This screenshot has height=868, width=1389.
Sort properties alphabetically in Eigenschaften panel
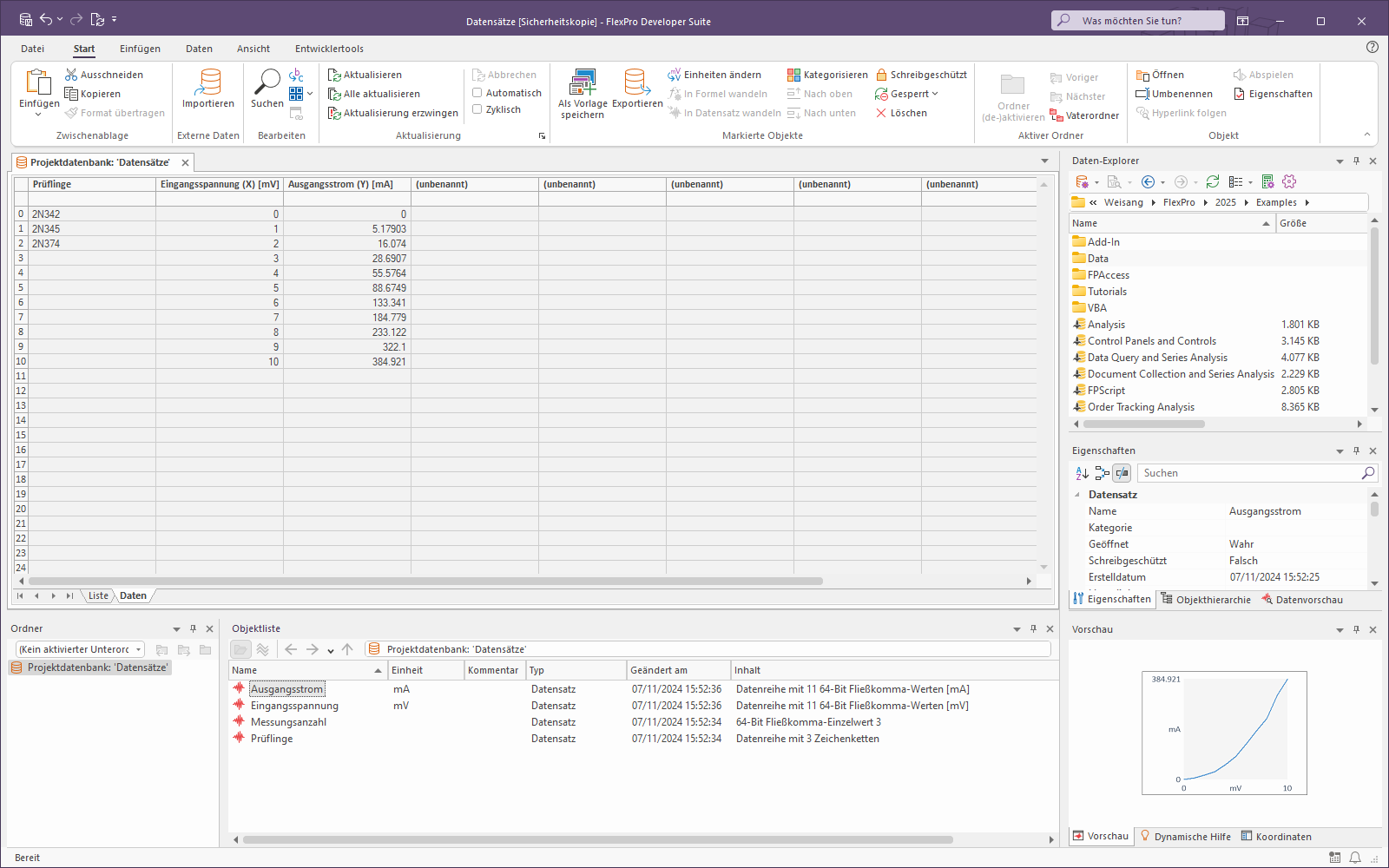1082,473
